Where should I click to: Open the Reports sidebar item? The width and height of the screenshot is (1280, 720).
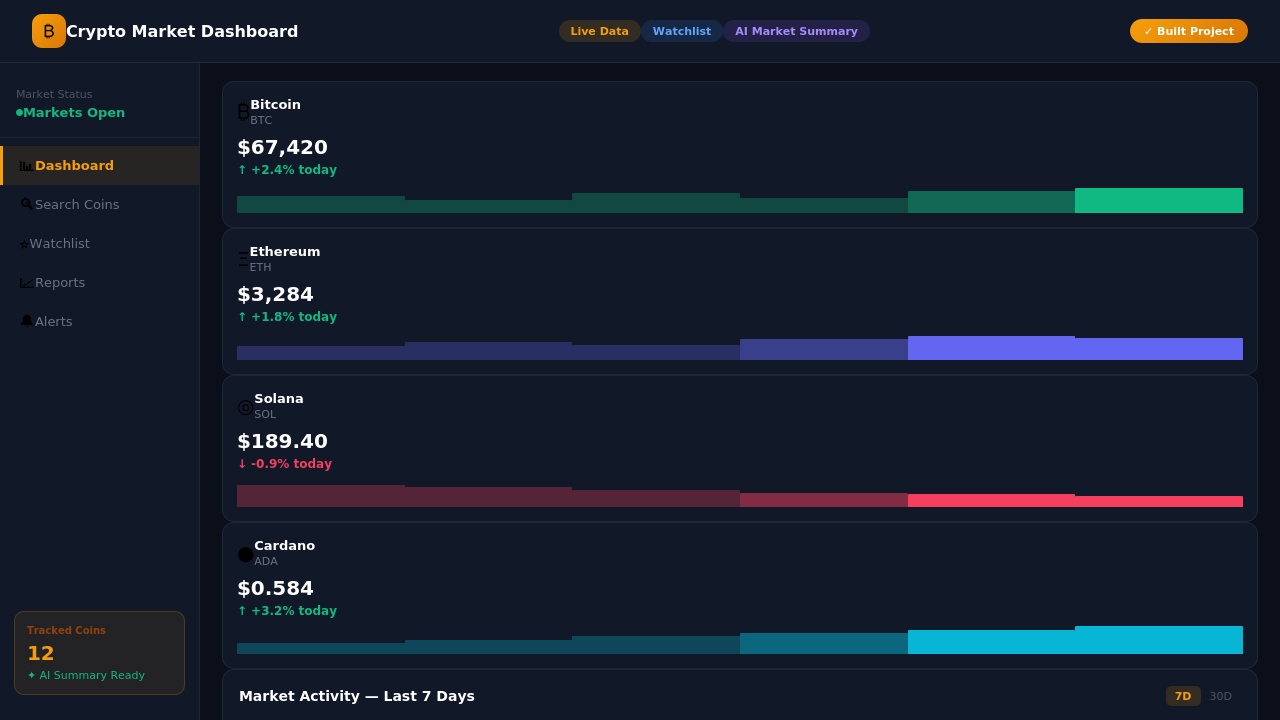click(100, 283)
